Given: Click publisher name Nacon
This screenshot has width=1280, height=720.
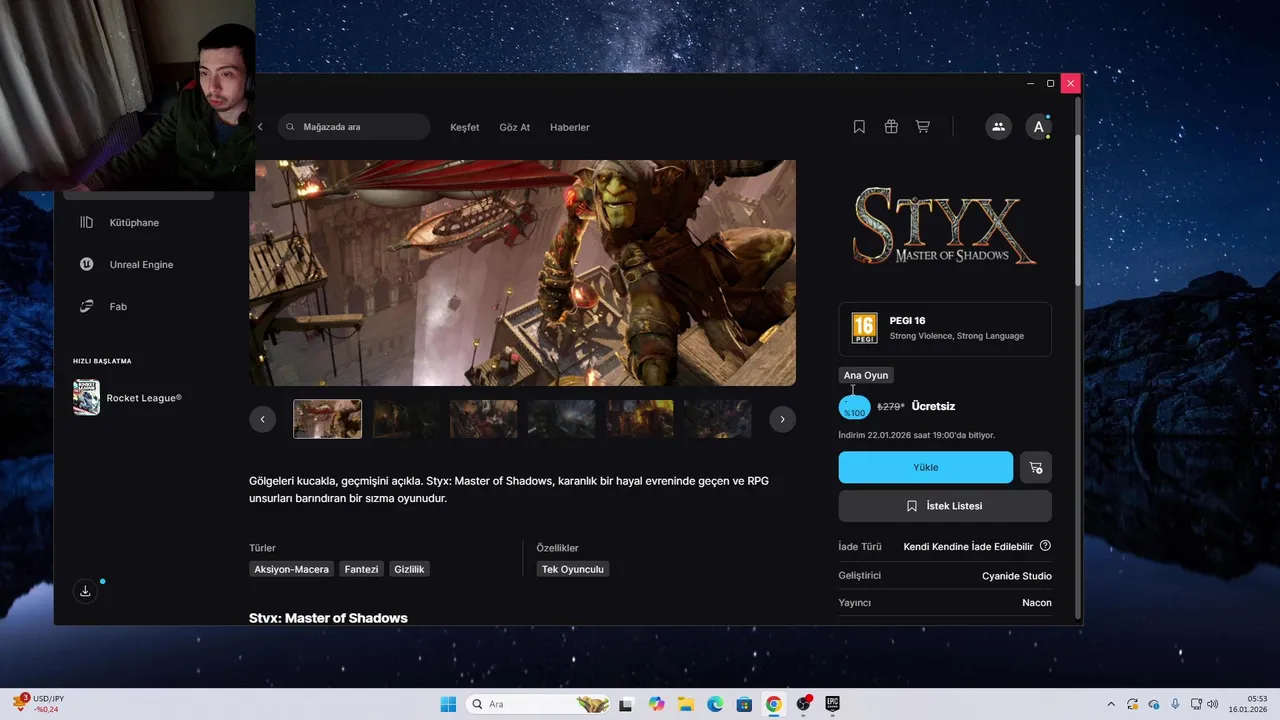Looking at the screenshot, I should (x=1037, y=603).
